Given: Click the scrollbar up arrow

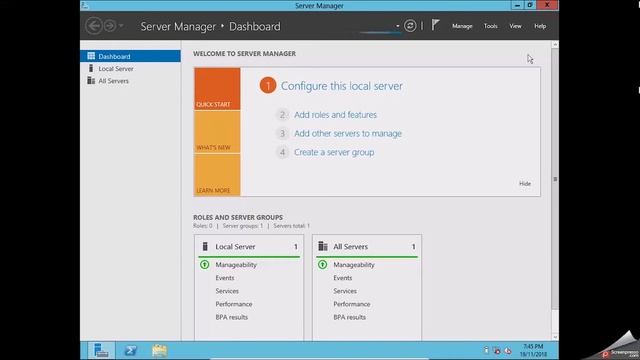Looking at the screenshot, I should [555, 44].
